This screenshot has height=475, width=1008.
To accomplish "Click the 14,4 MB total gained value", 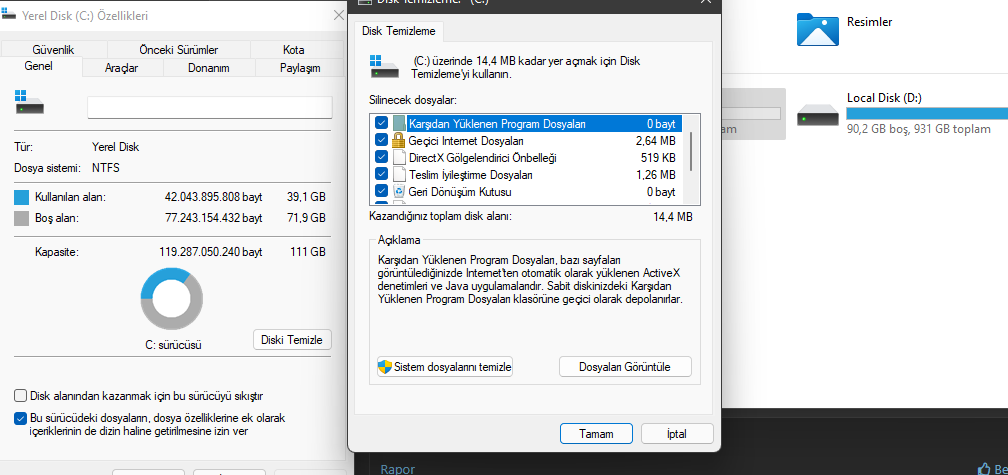I will click(672, 217).
